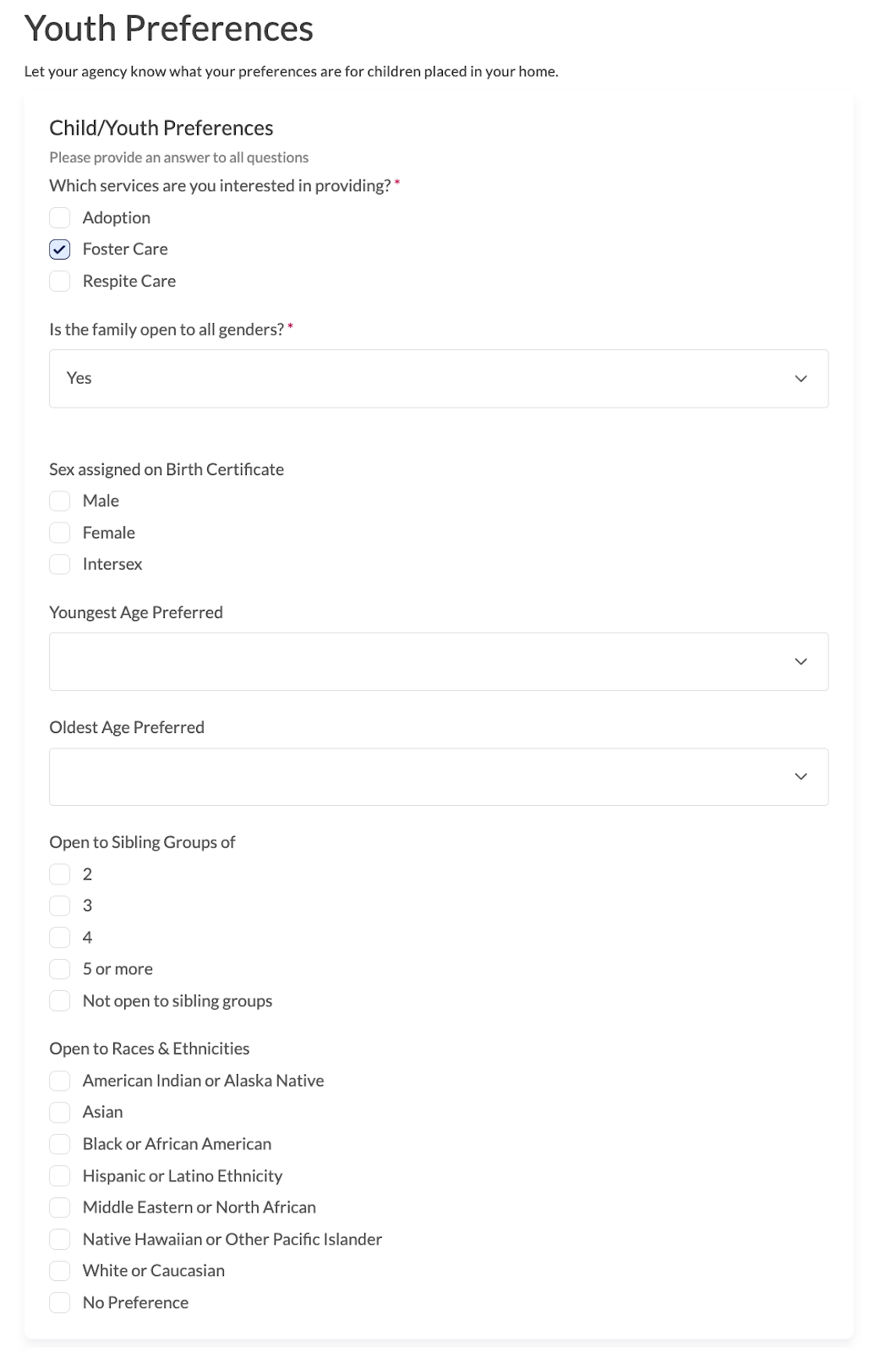Viewport: 896px width, 1353px height.
Task: Select the Female checkbox
Action: [x=60, y=533]
